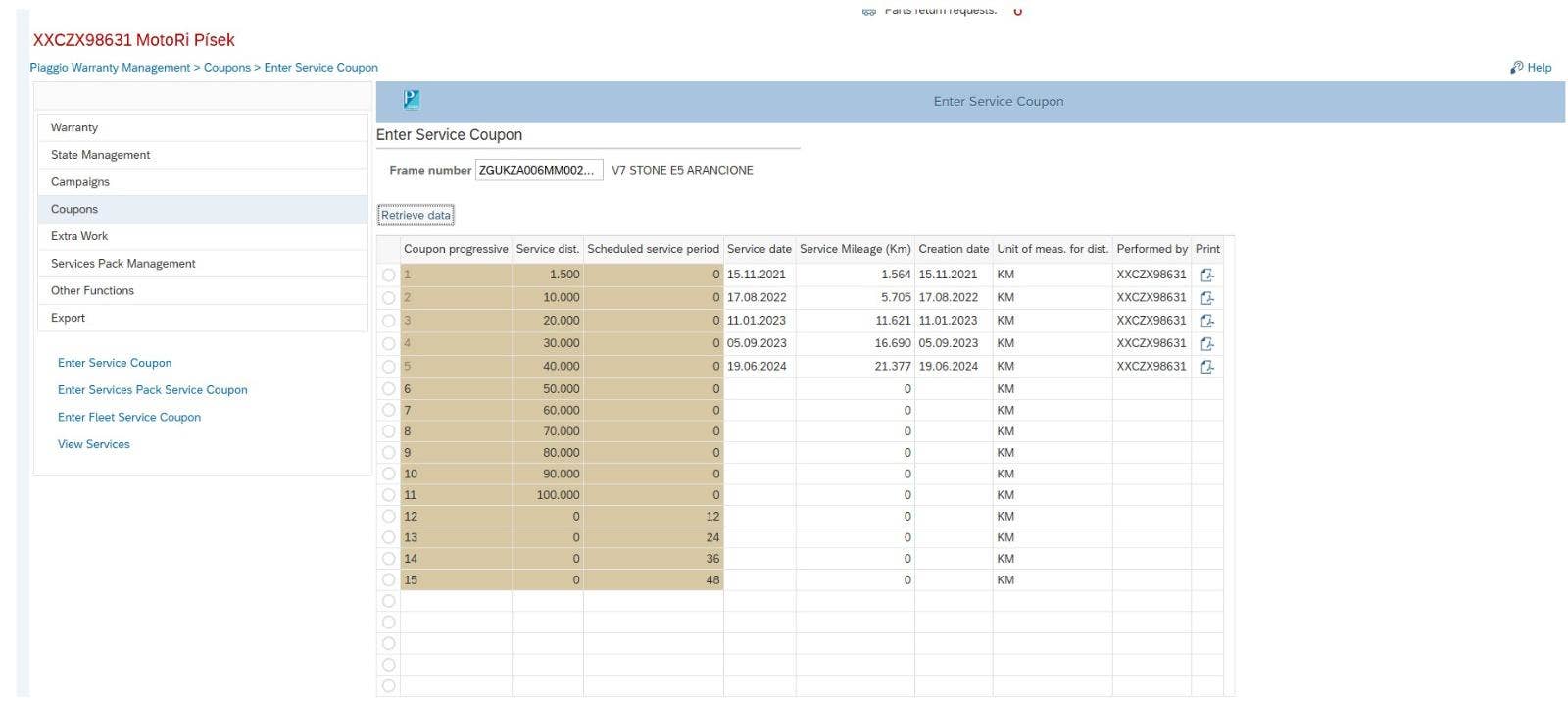Go to Coupons breadcrumb link
The image size is (1568, 702).
(x=227, y=68)
